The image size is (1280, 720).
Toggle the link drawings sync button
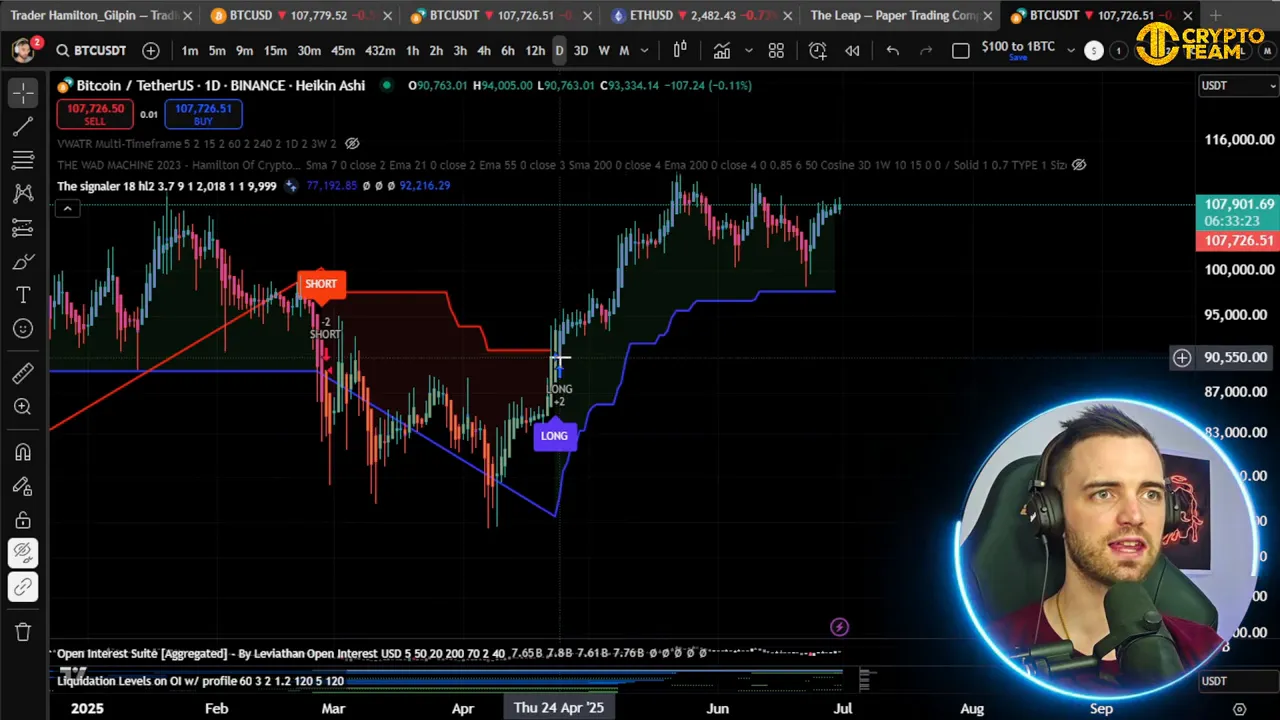point(23,586)
